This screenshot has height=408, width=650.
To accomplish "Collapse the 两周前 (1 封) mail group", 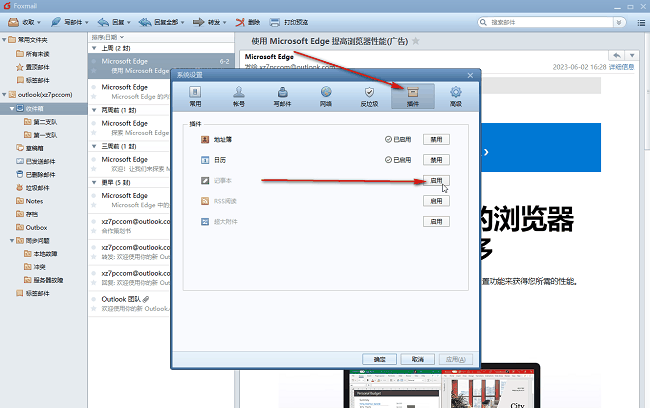I will pos(94,110).
